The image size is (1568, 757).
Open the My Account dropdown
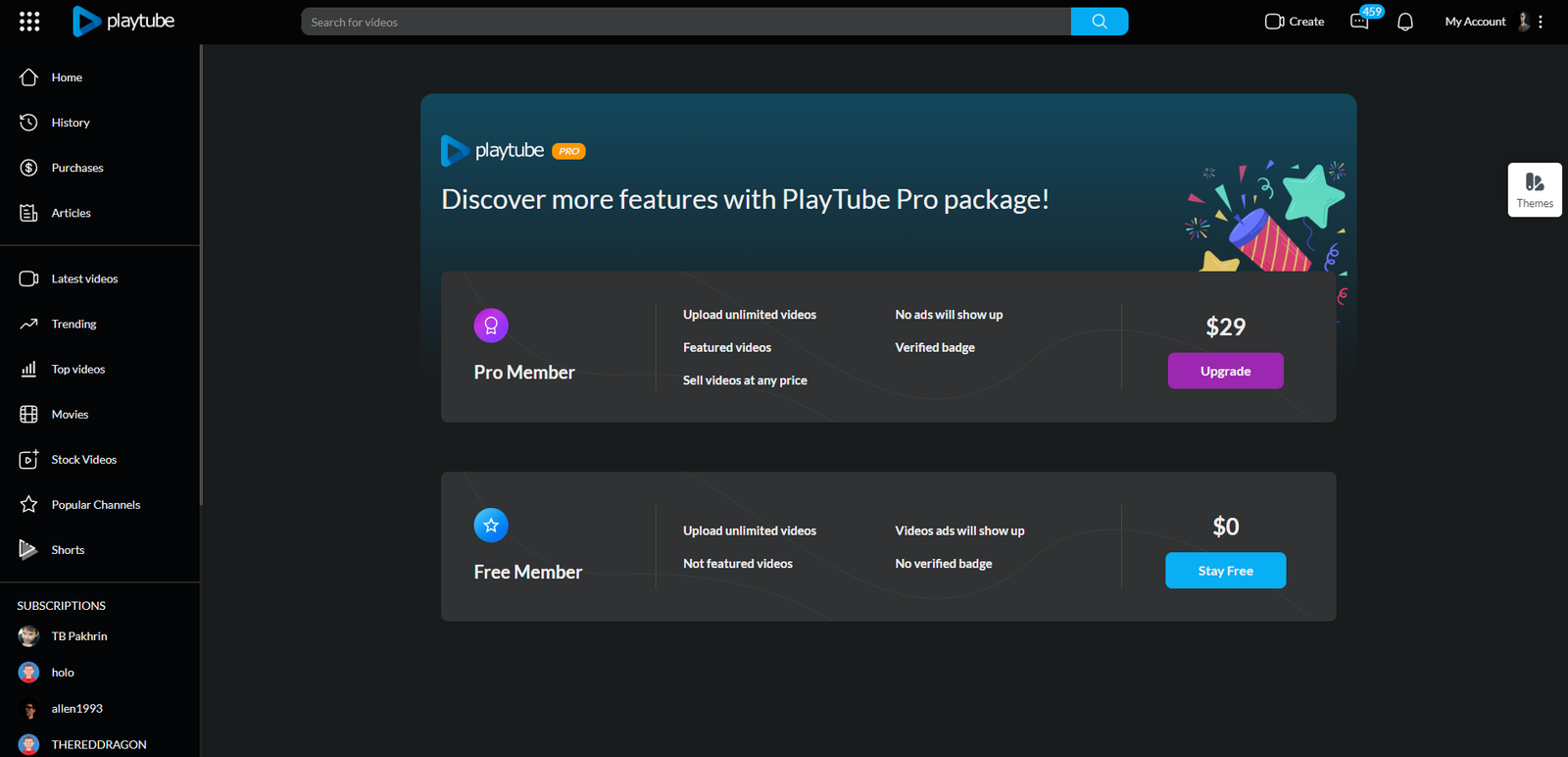(x=1475, y=22)
